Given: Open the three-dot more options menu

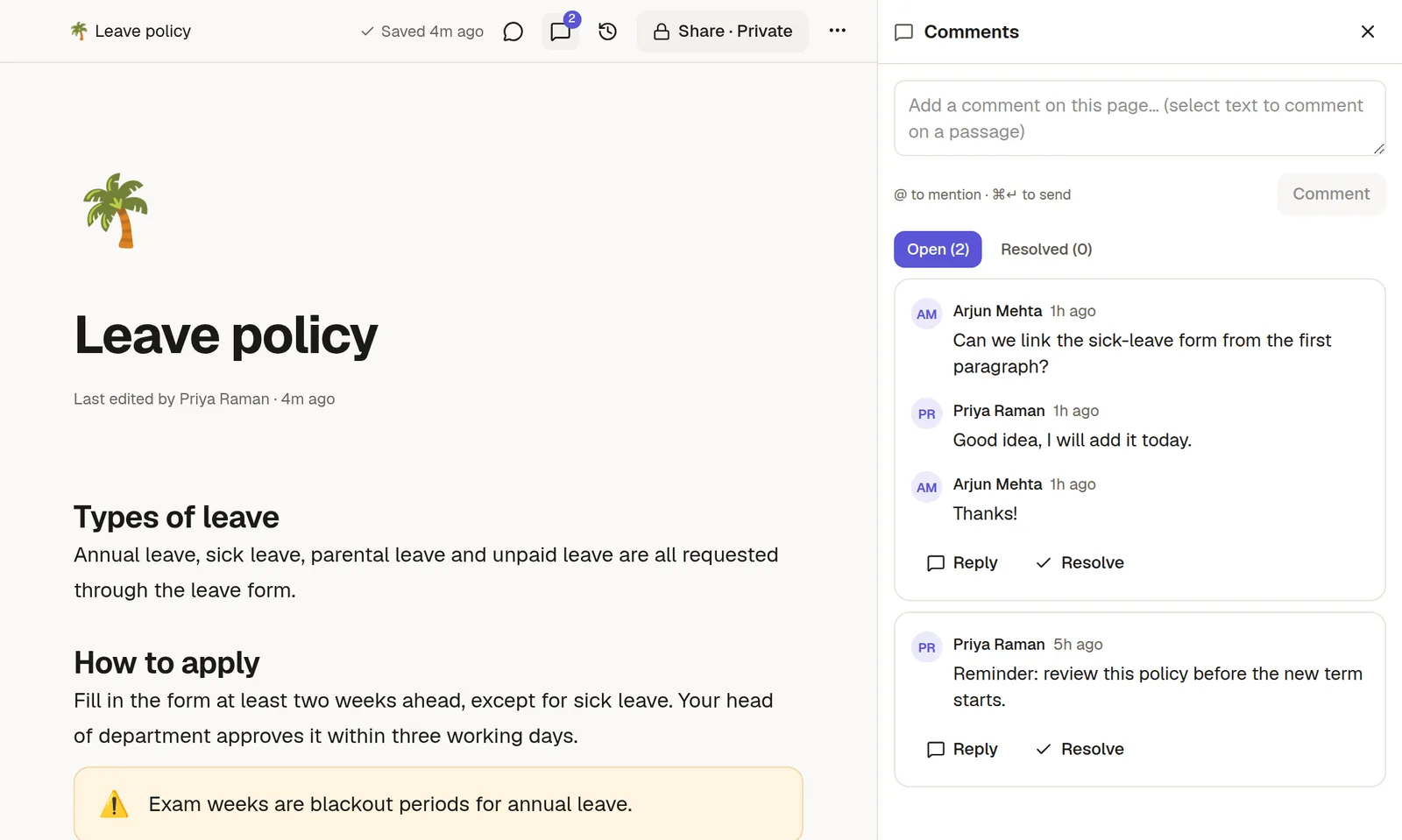Looking at the screenshot, I should point(838,31).
